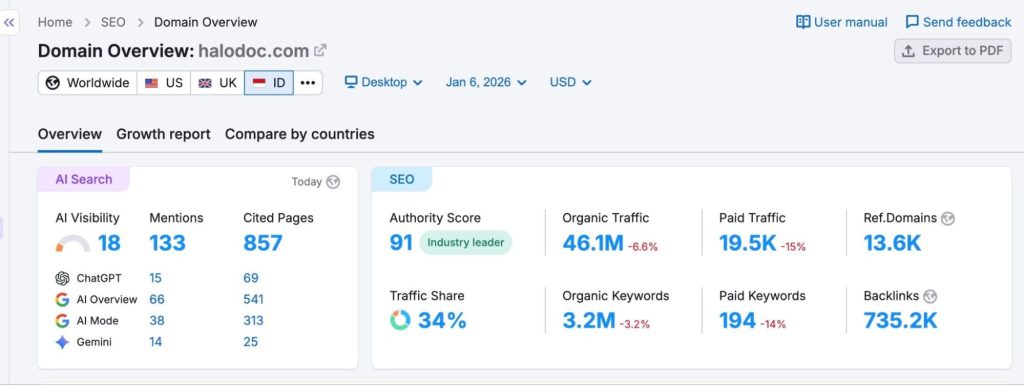The image size is (1024, 385).
Task: Open the Send feedback link
Action: 959,22
